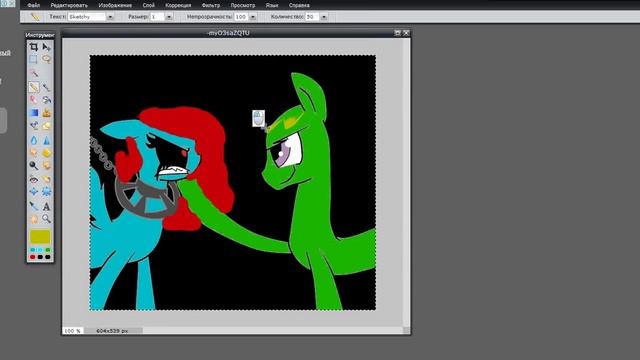Select the Dodge tool
This screenshot has height=360, width=640.
tap(34, 166)
